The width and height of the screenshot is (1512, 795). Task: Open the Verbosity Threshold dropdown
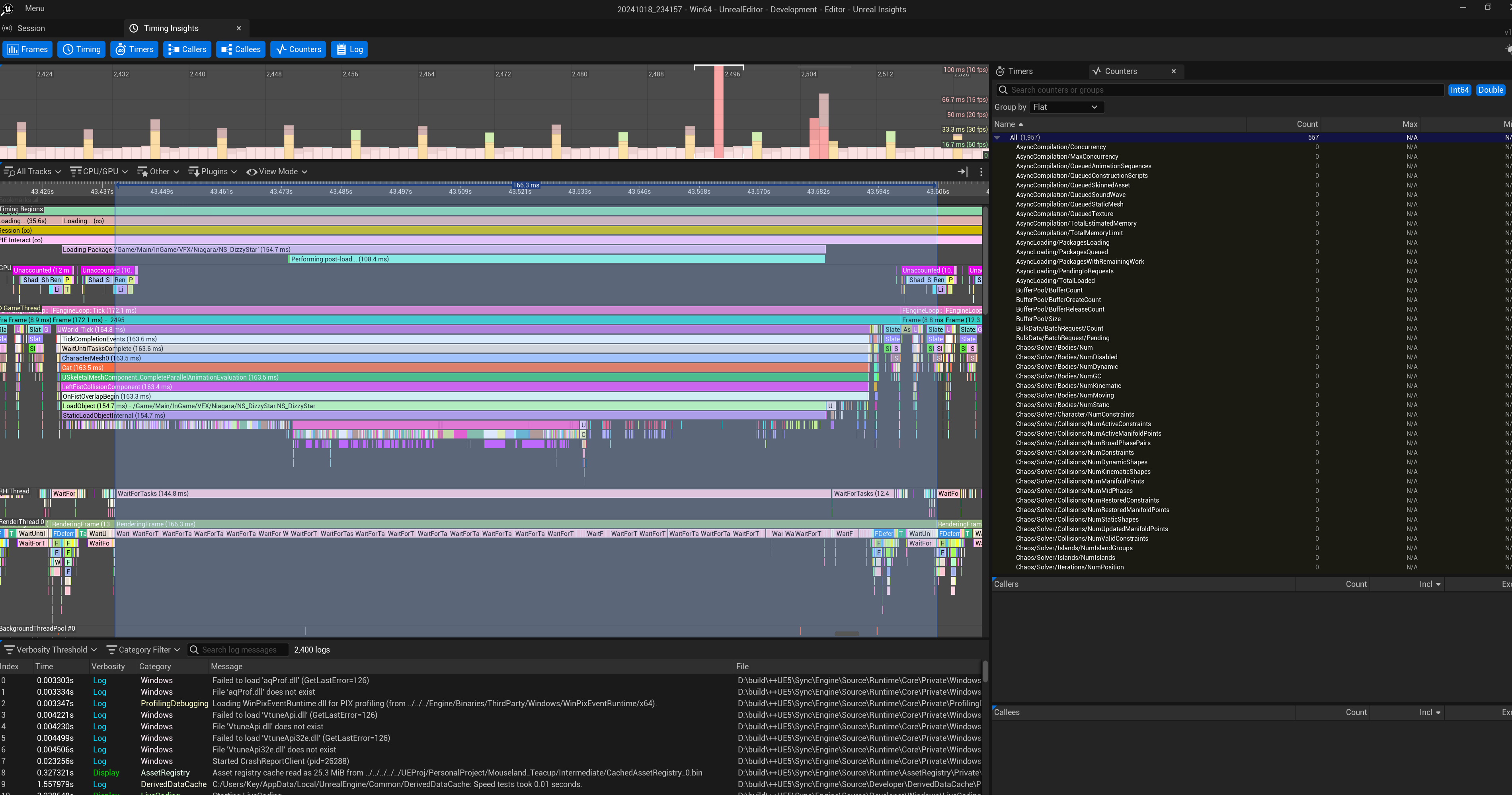pos(50,649)
